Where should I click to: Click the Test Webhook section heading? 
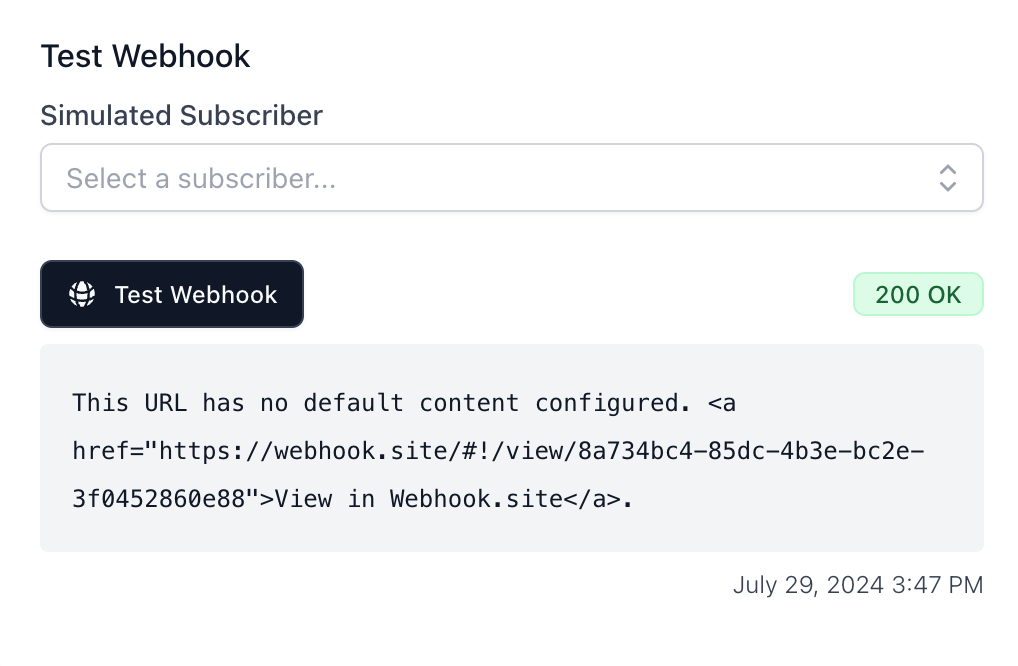coord(145,56)
